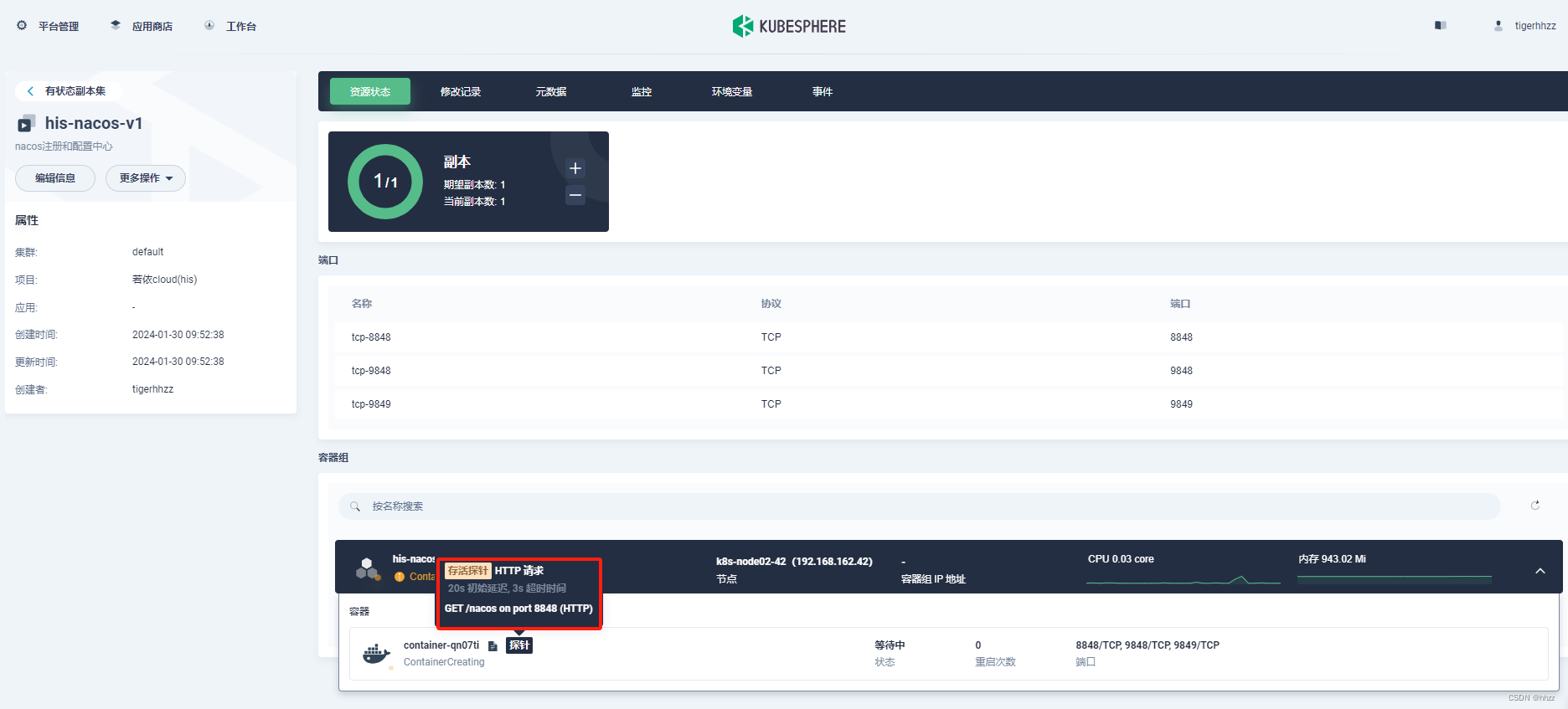Click the 名称 column header
The image size is (1568, 709).
click(362, 304)
